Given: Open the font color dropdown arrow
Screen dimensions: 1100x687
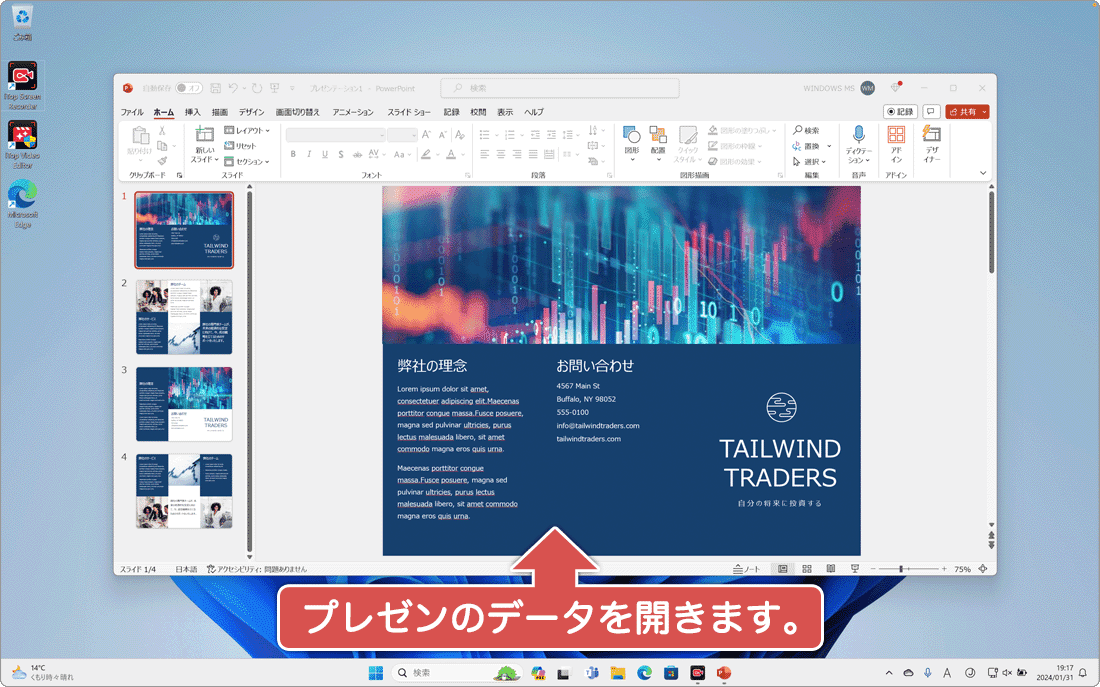Looking at the screenshot, I should tap(462, 155).
